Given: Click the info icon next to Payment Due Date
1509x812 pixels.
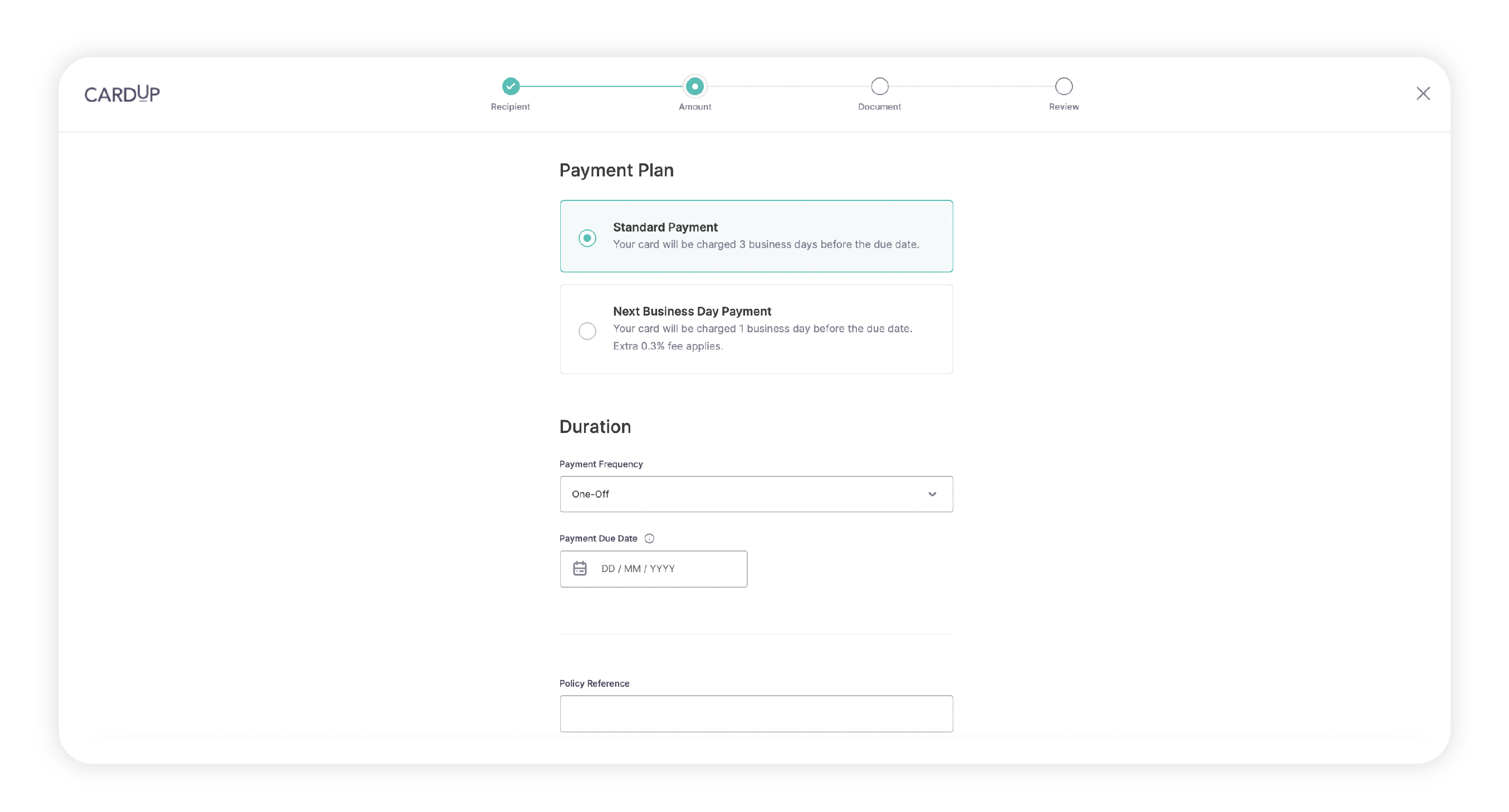Looking at the screenshot, I should tap(648, 538).
